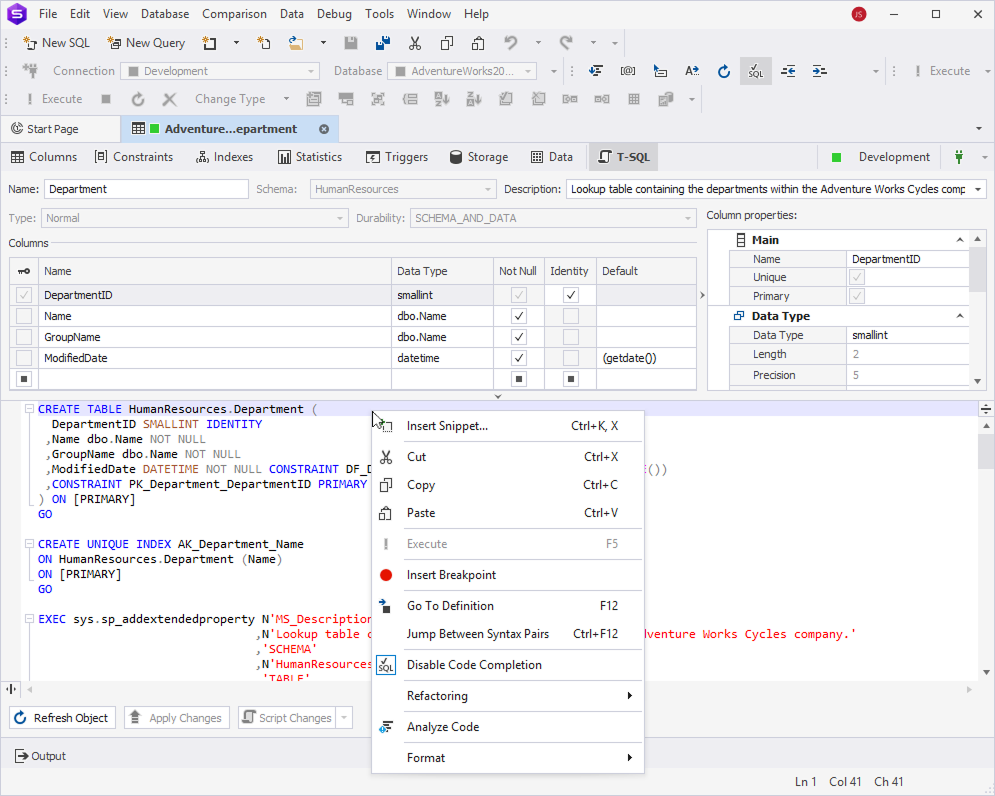Screen dimensions: 995x796
Task: Collapse the CREATE TABLE code block
Action: click(x=29, y=409)
